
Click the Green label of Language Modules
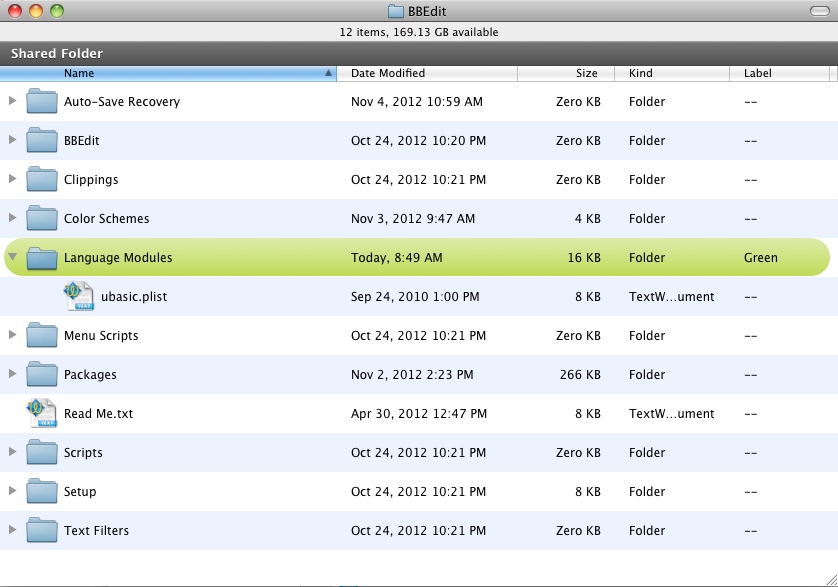(761, 258)
